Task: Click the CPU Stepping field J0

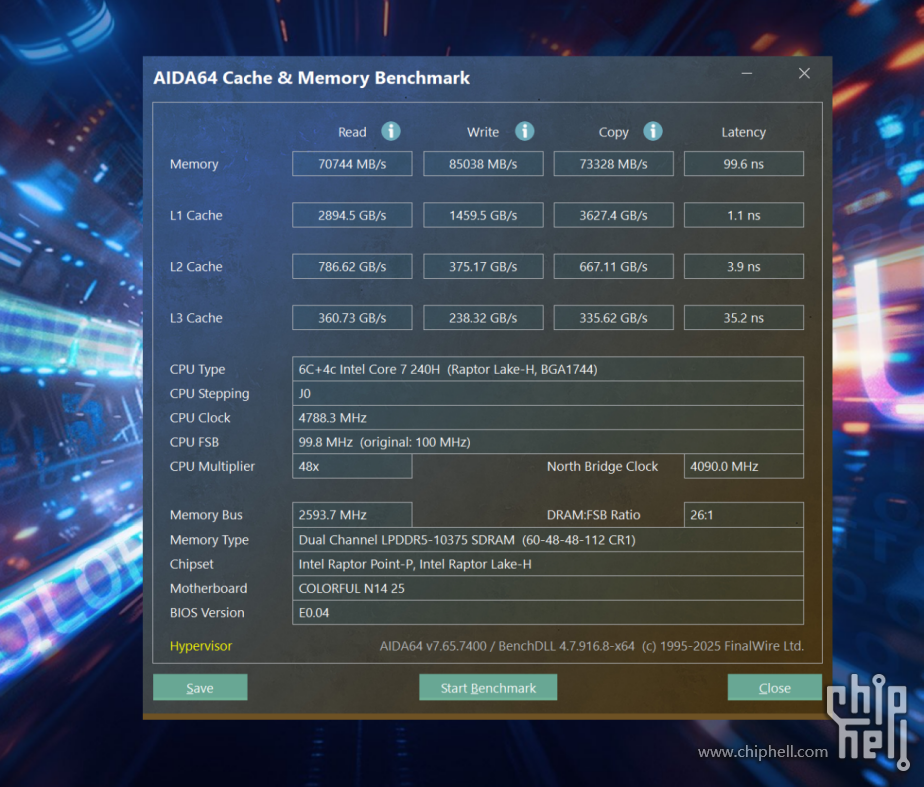Action: click(x=547, y=393)
